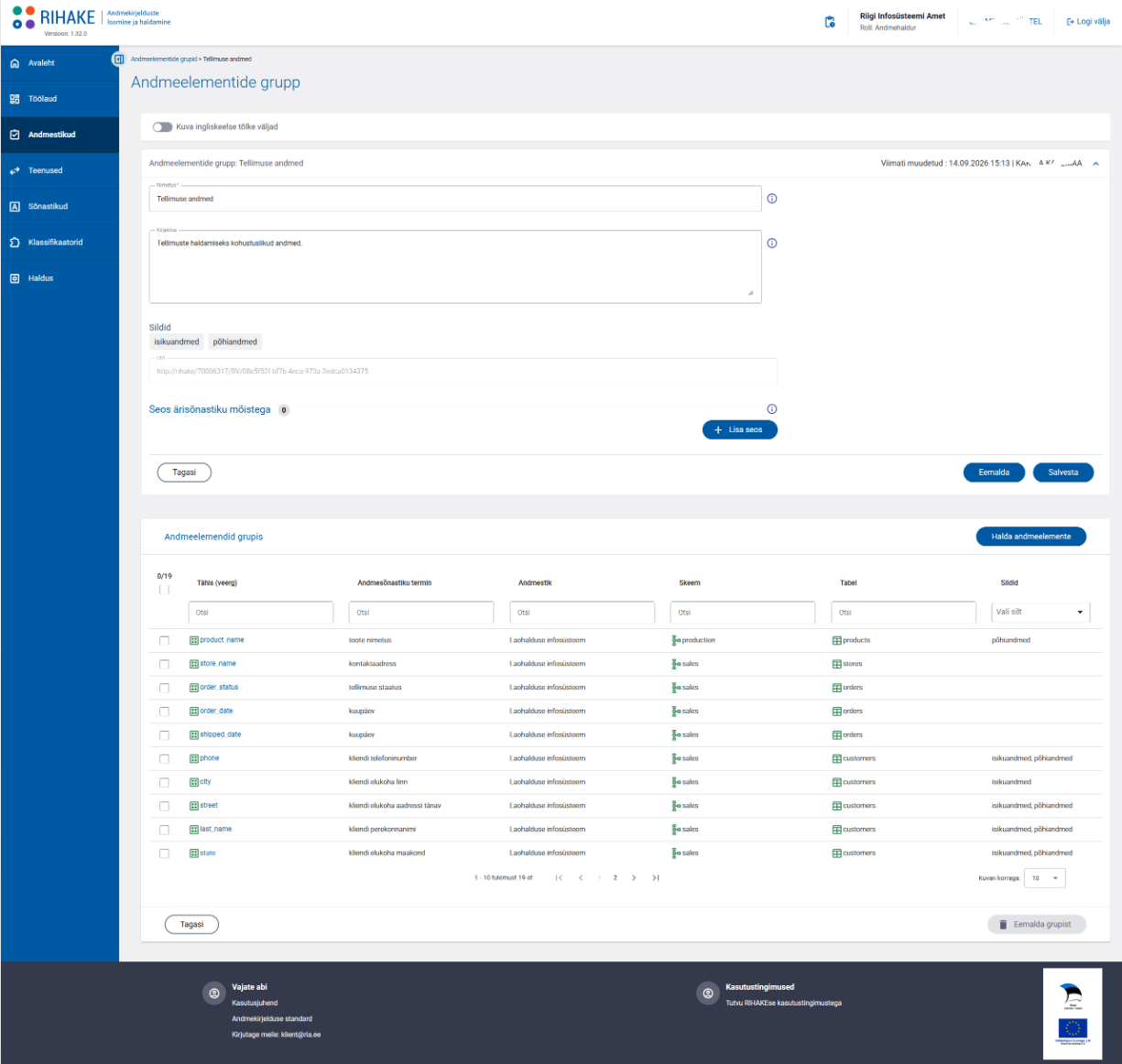Open the shipped_date column link
Image resolution: width=1122 pixels, height=1064 pixels.
click(x=221, y=734)
